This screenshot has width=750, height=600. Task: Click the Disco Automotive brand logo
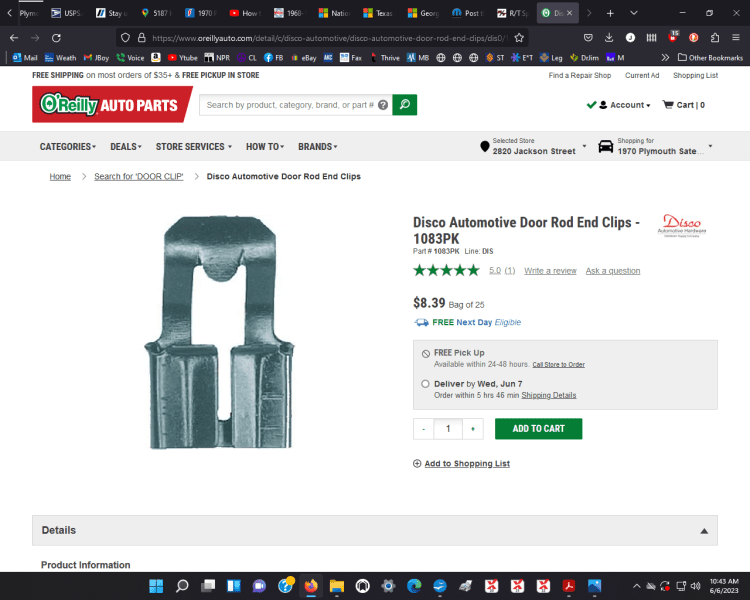[x=682, y=226]
